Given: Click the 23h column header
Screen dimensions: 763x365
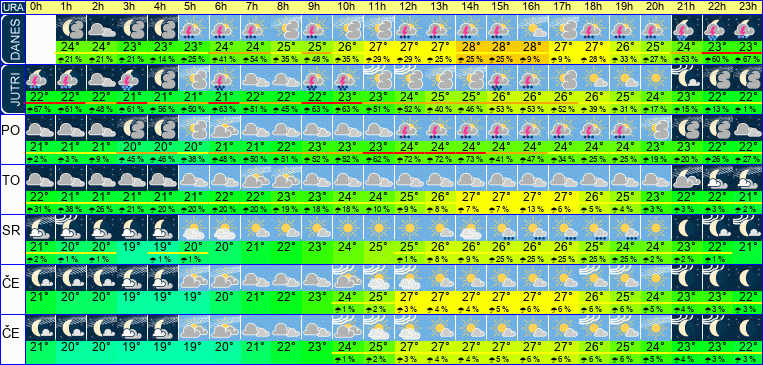Looking at the screenshot, I should click(x=747, y=7).
